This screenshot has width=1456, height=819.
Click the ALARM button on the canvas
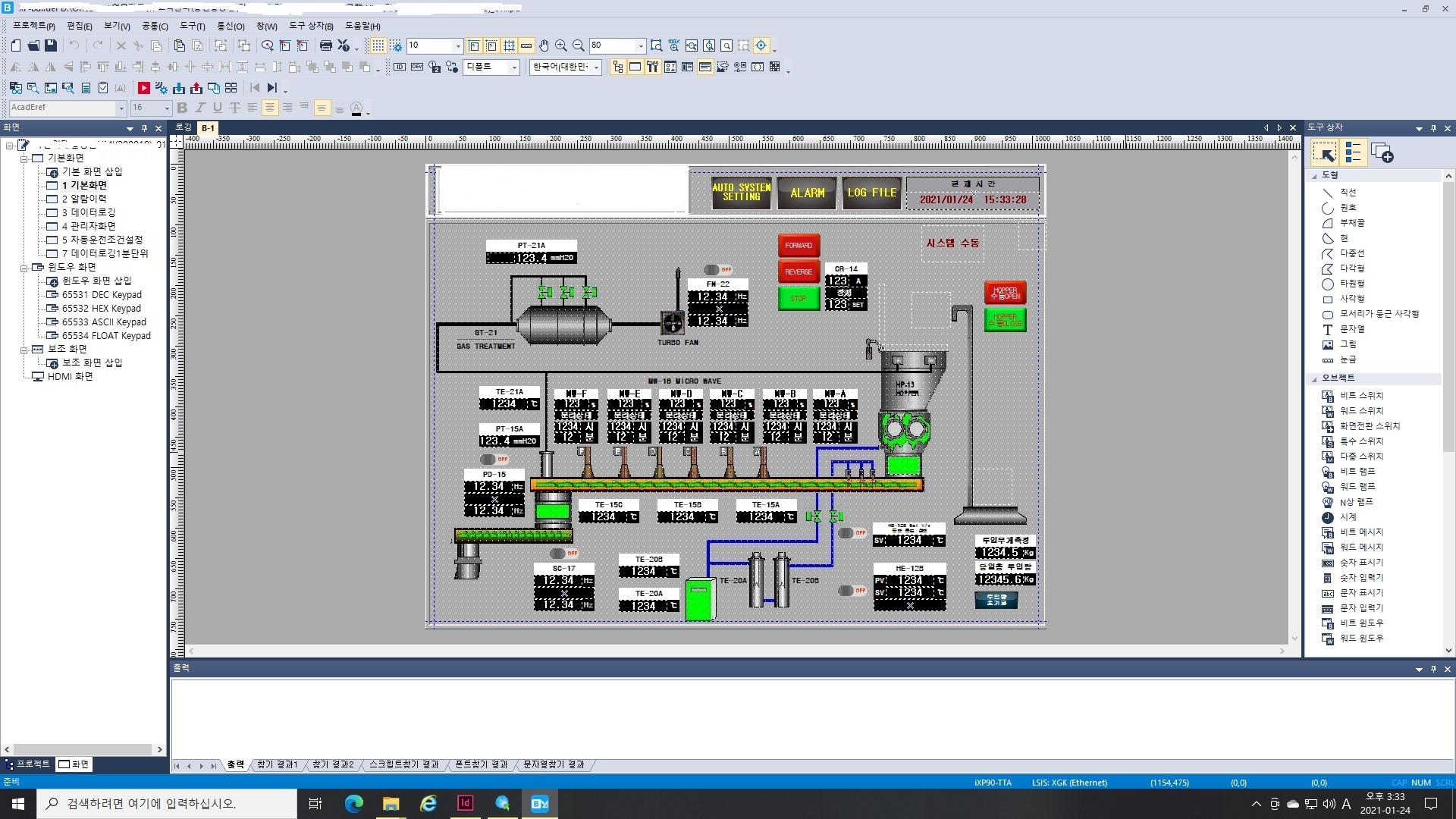(806, 193)
